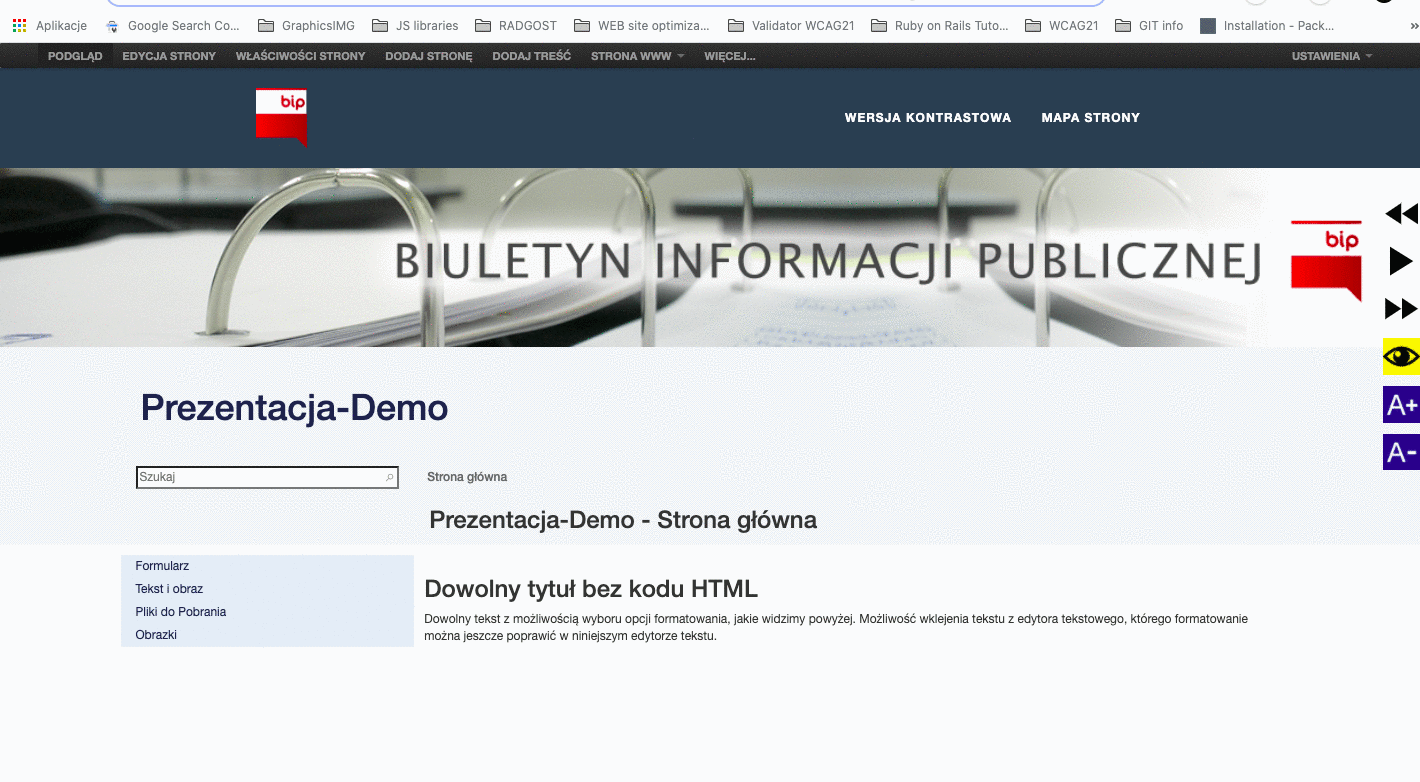
Task: Open the Ustawienia dropdown menu
Action: click(x=1331, y=56)
